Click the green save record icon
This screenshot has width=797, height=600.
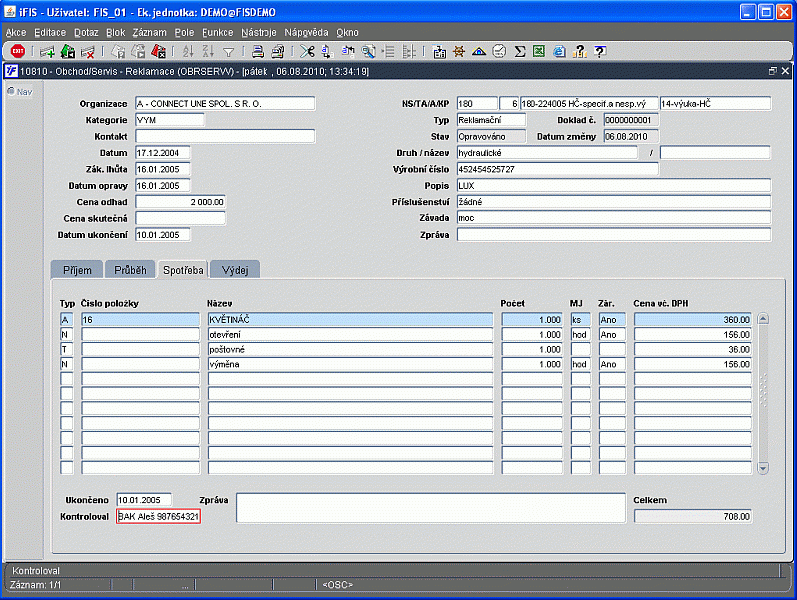[68, 51]
